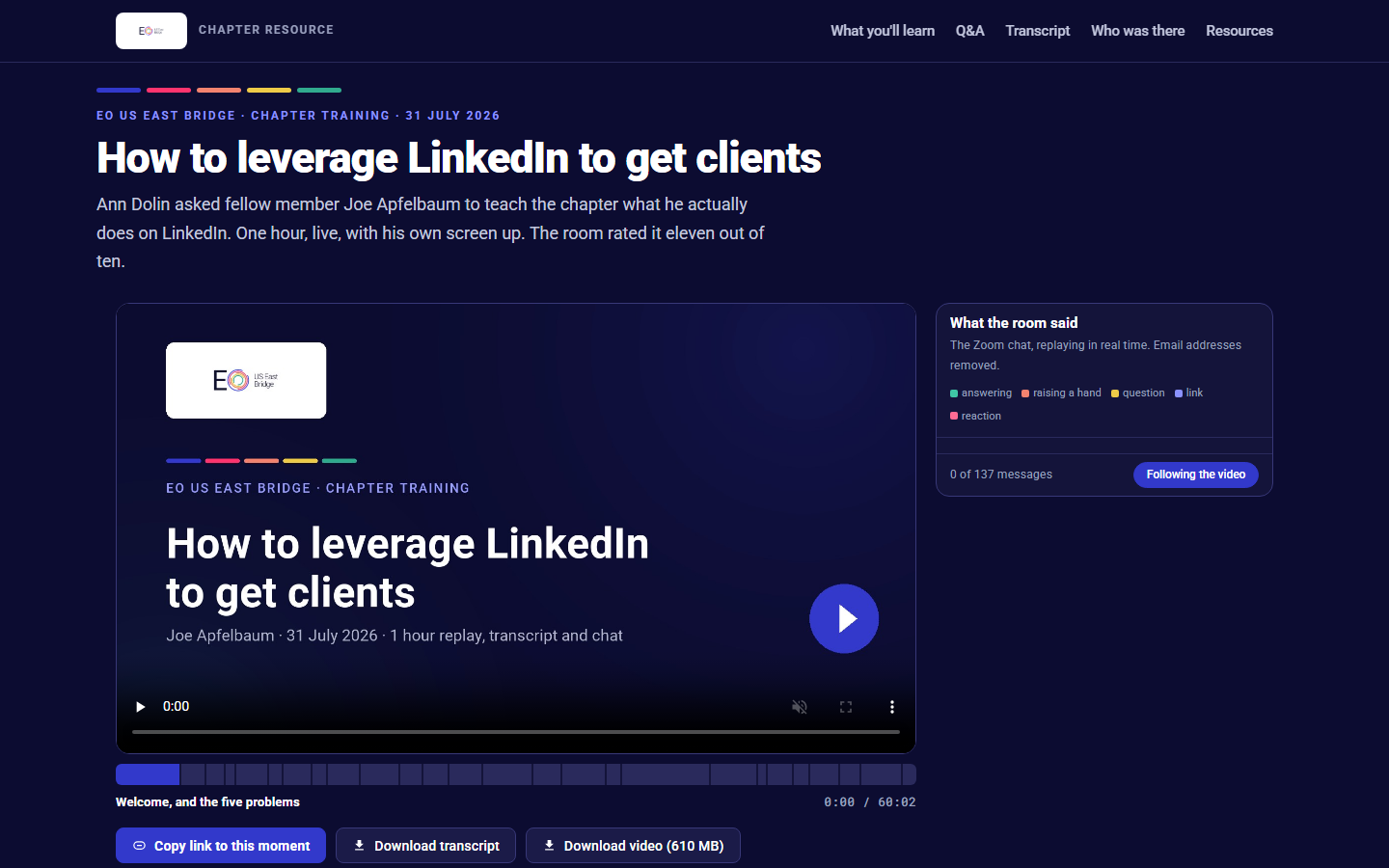1389x868 pixels.
Task: Open the Transcript section
Action: (x=1038, y=31)
